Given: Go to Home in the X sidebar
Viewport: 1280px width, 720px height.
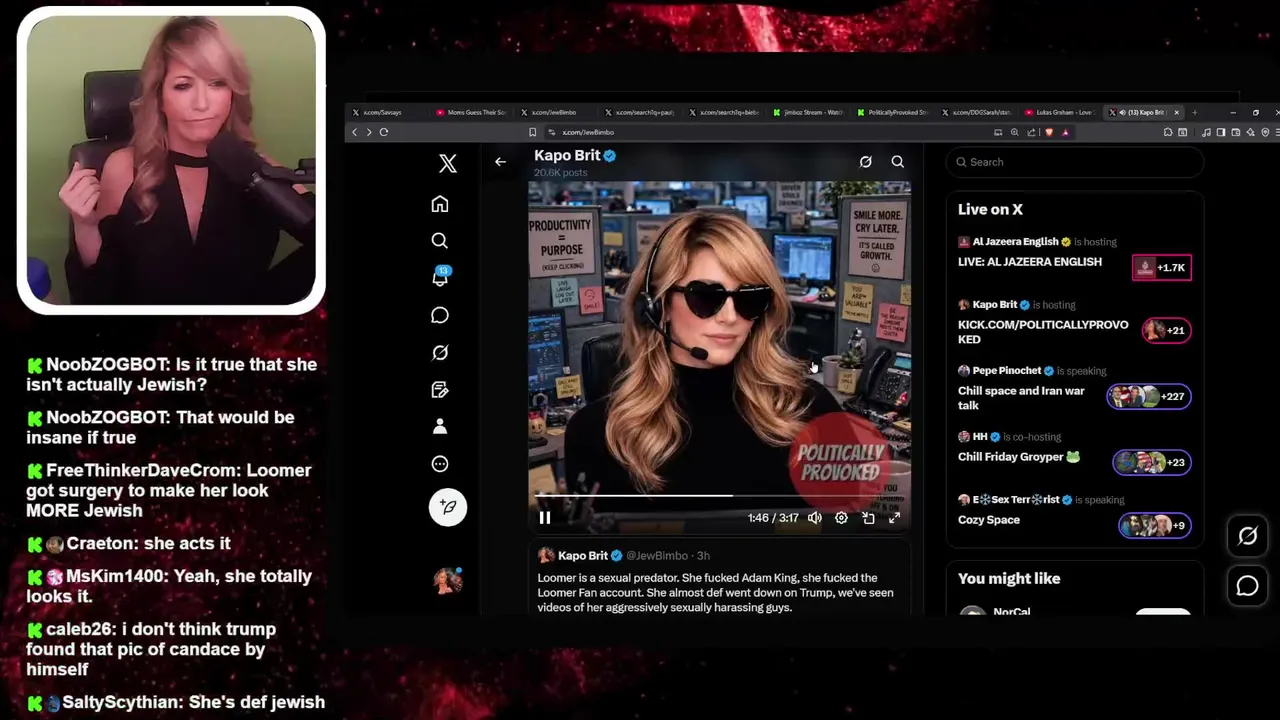Looking at the screenshot, I should 440,204.
